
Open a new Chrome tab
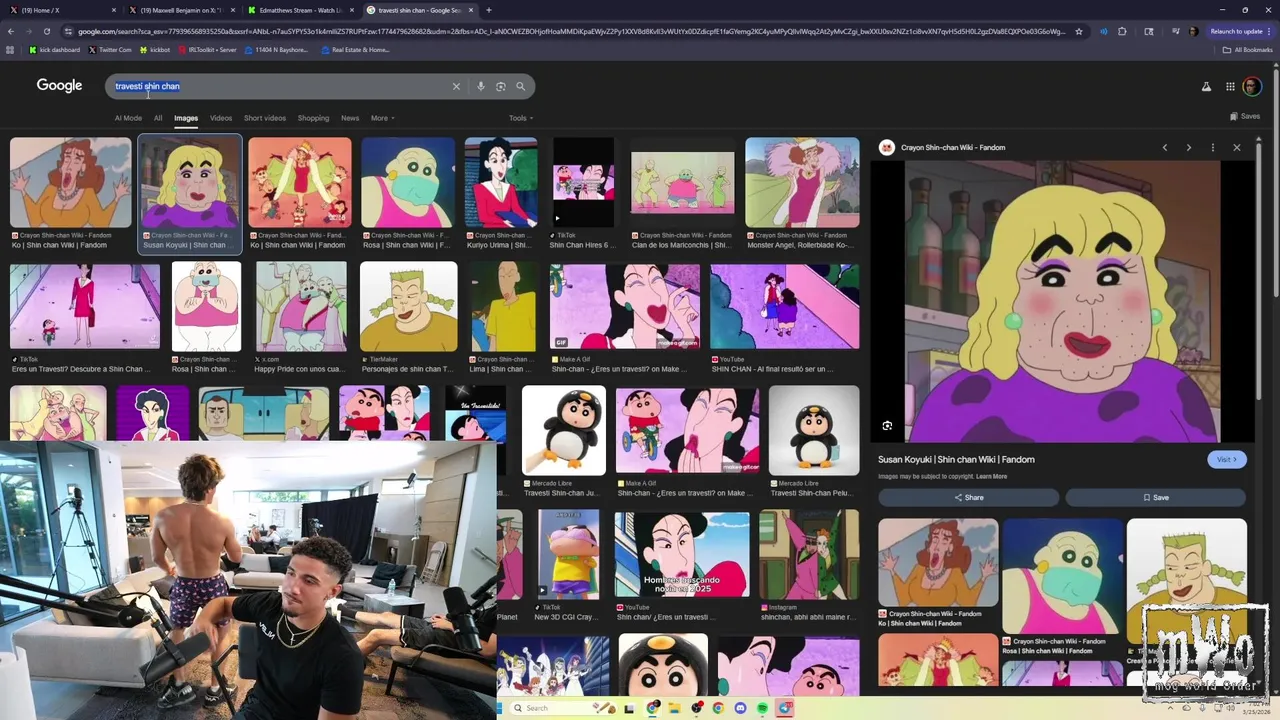pyautogui.click(x=488, y=10)
